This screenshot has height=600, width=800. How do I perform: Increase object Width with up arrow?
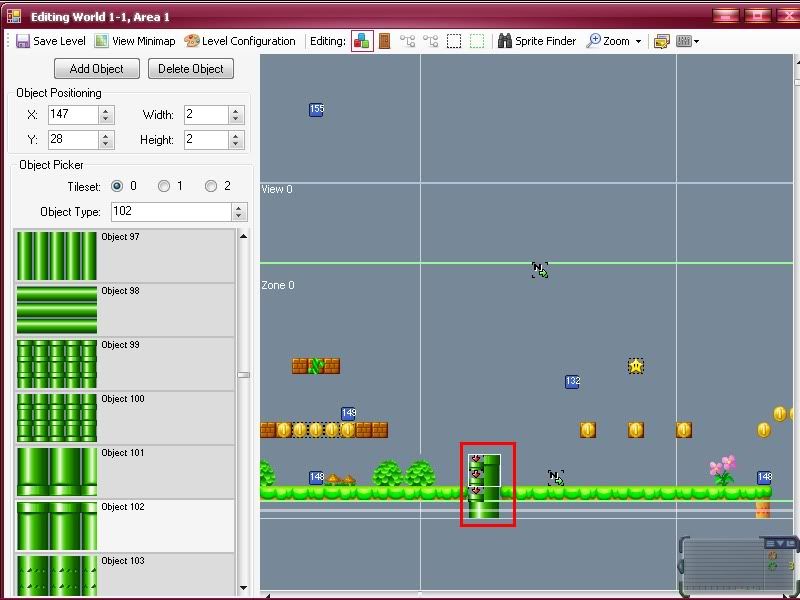(235, 111)
